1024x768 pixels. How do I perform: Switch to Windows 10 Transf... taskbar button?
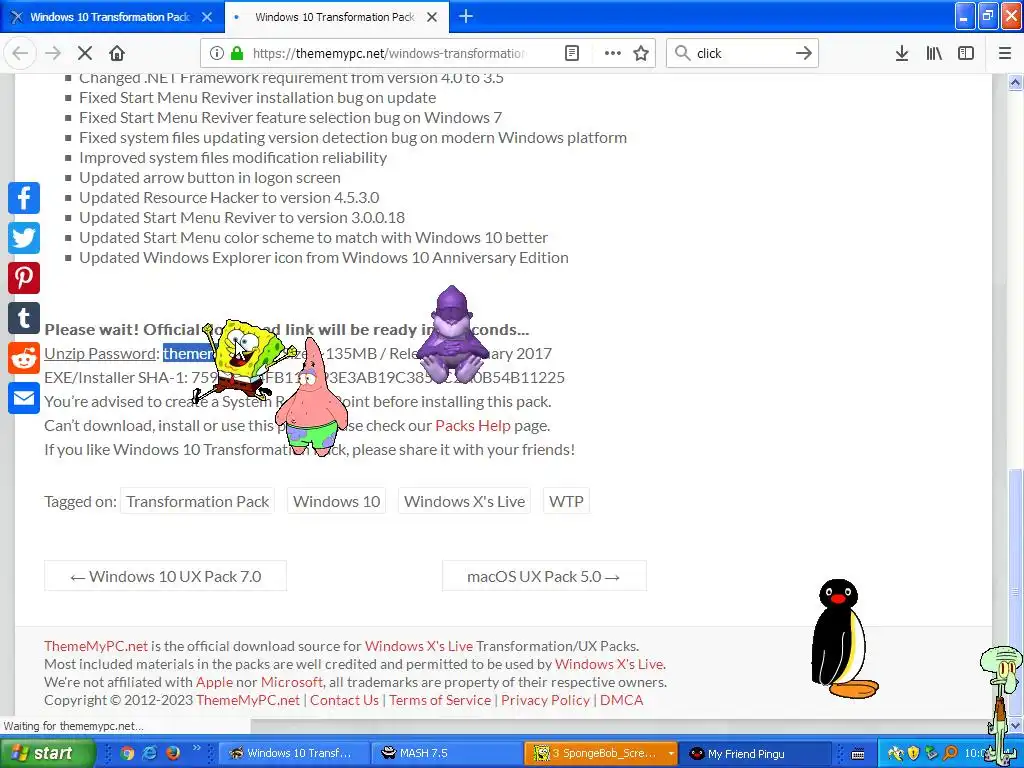pyautogui.click(x=292, y=753)
